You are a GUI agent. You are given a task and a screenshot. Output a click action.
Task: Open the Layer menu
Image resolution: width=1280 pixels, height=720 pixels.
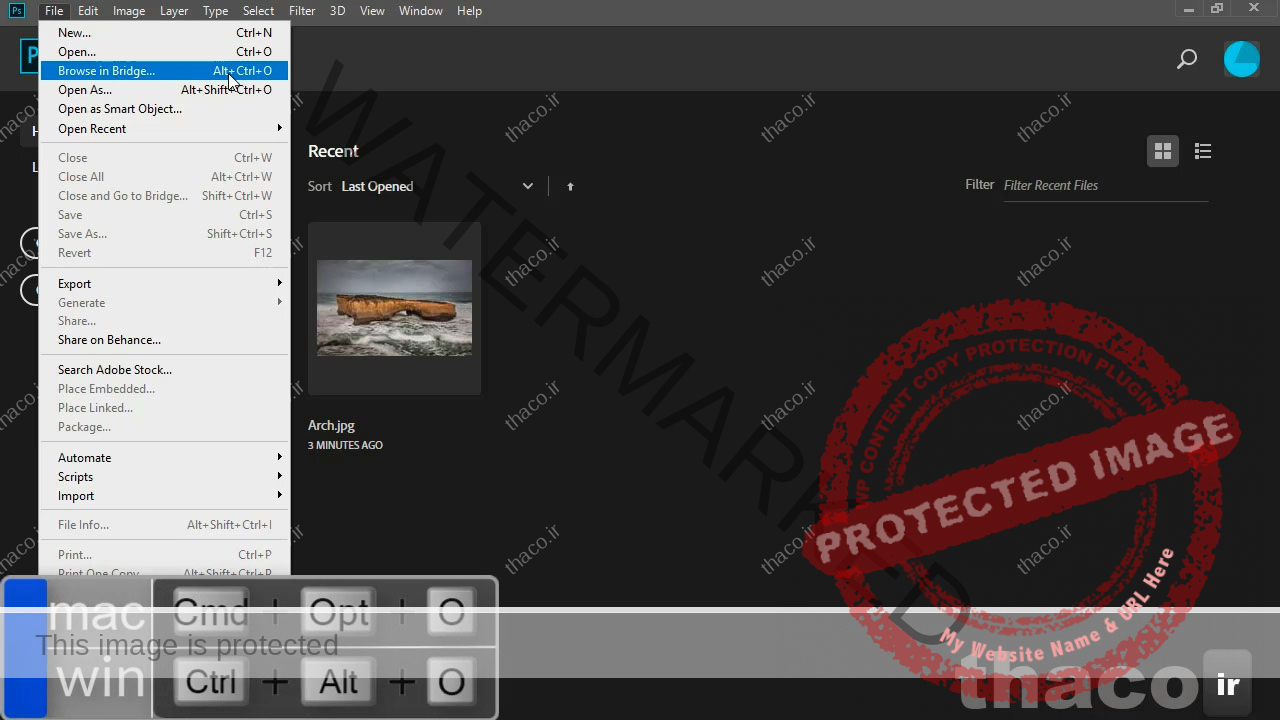pyautogui.click(x=174, y=10)
